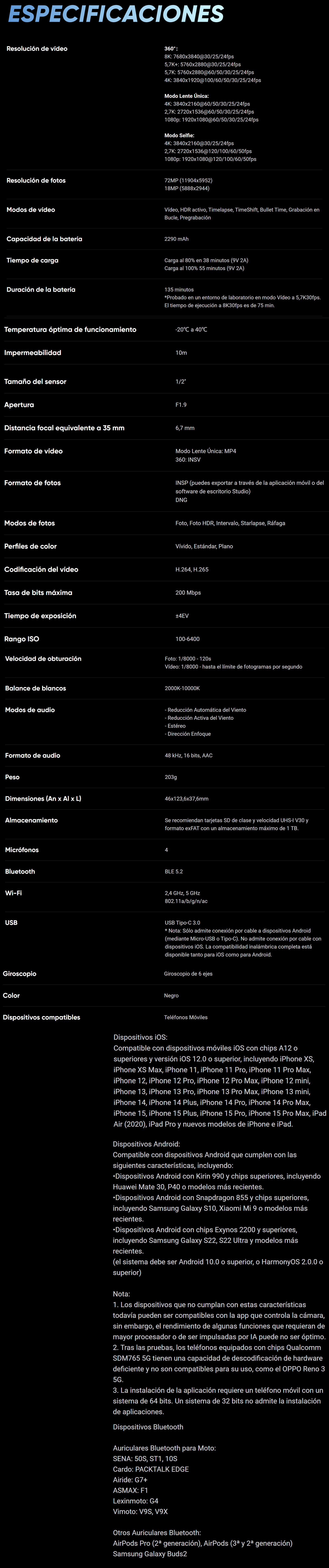
Task: Click the Rango ISO label
Action: pyautogui.click(x=21, y=639)
